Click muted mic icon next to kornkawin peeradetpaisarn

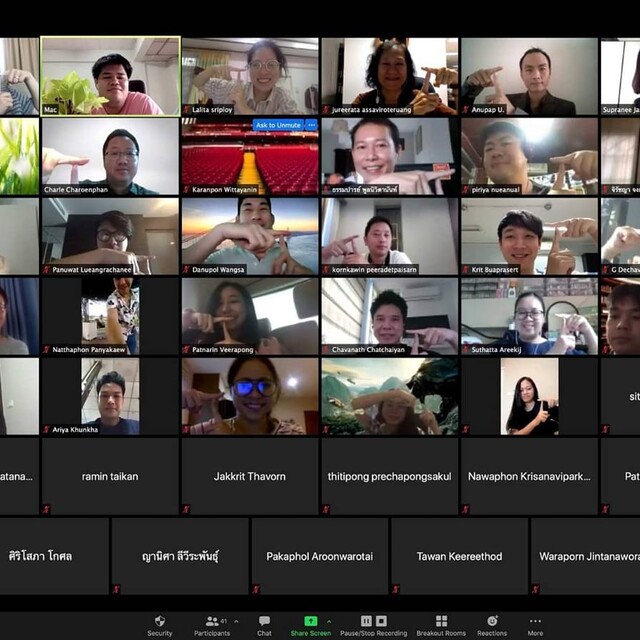pyautogui.click(x=326, y=269)
